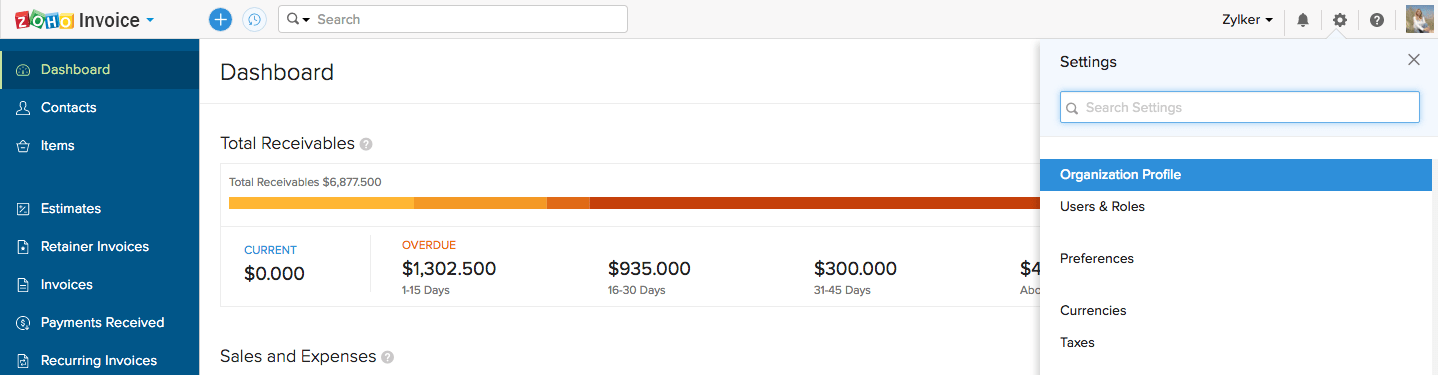Click the blue quick create plus icon
1438x375 pixels.
pyautogui.click(x=221, y=19)
